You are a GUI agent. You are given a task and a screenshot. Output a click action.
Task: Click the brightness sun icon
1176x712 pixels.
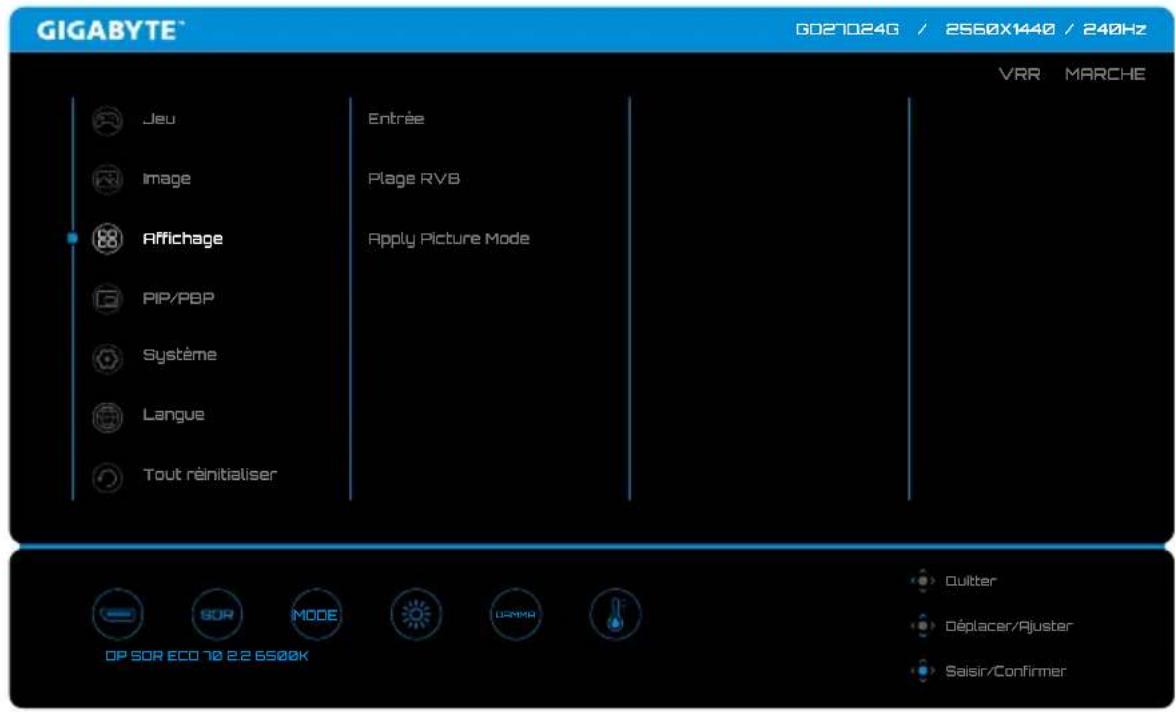tap(416, 614)
